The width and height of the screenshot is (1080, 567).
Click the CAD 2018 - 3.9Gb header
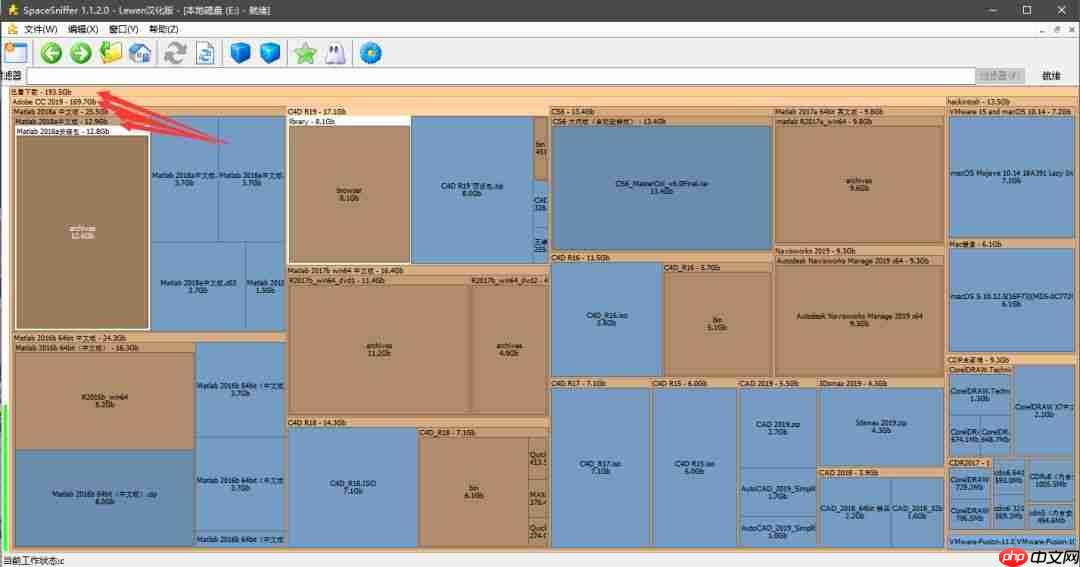tap(849, 473)
